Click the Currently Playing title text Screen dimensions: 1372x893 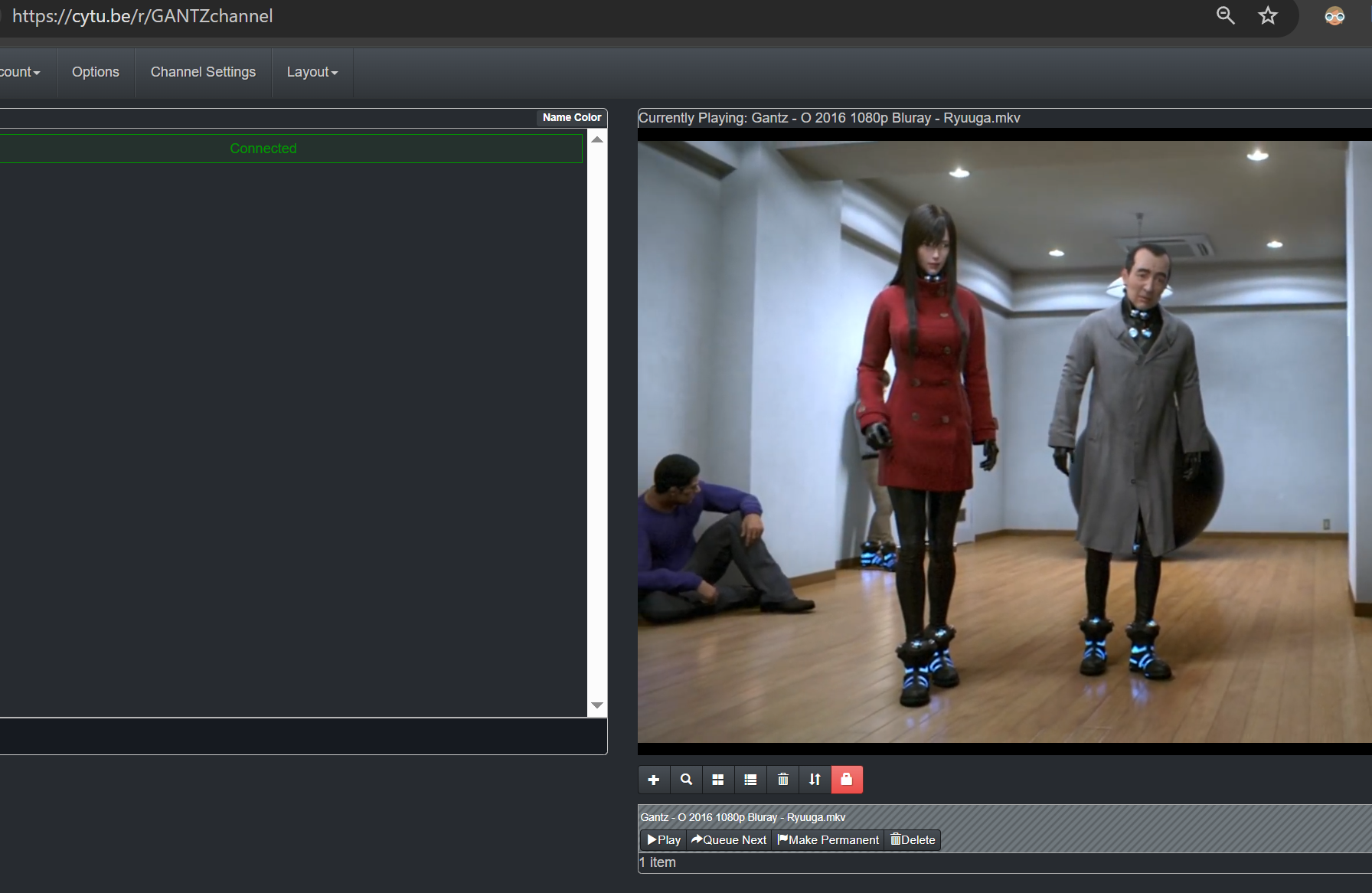[829, 118]
